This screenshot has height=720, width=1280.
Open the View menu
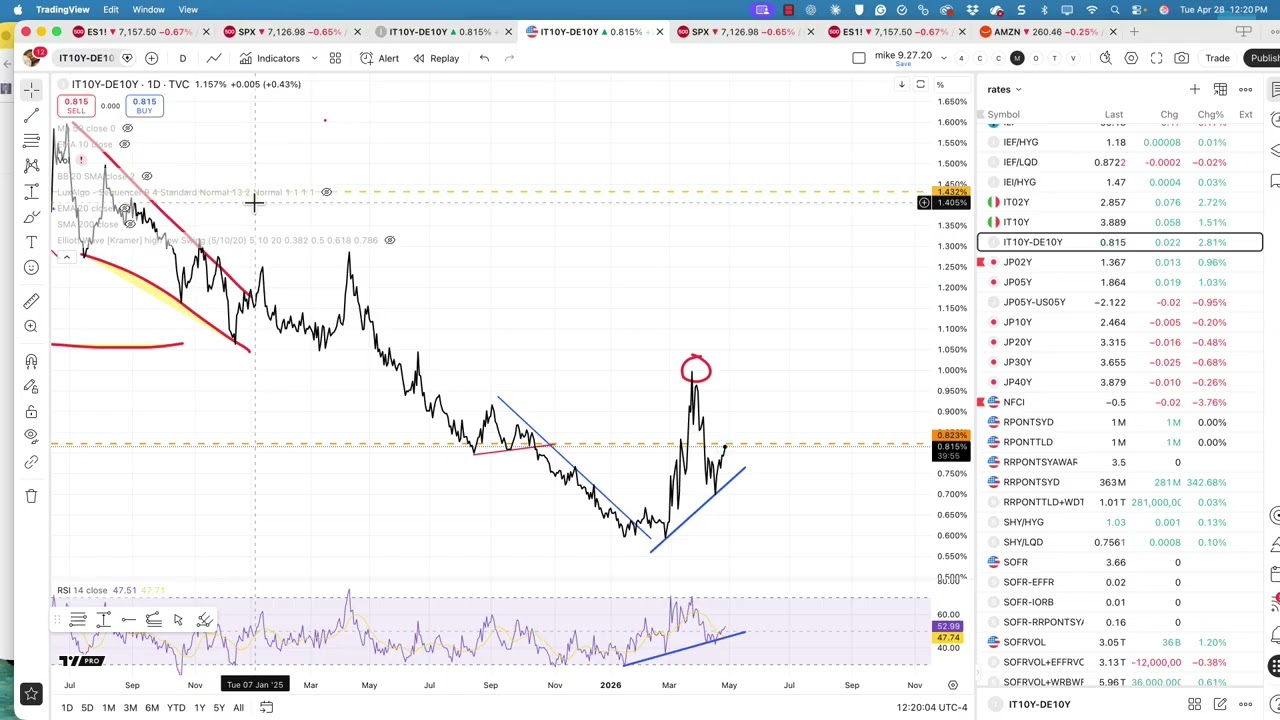[188, 9]
